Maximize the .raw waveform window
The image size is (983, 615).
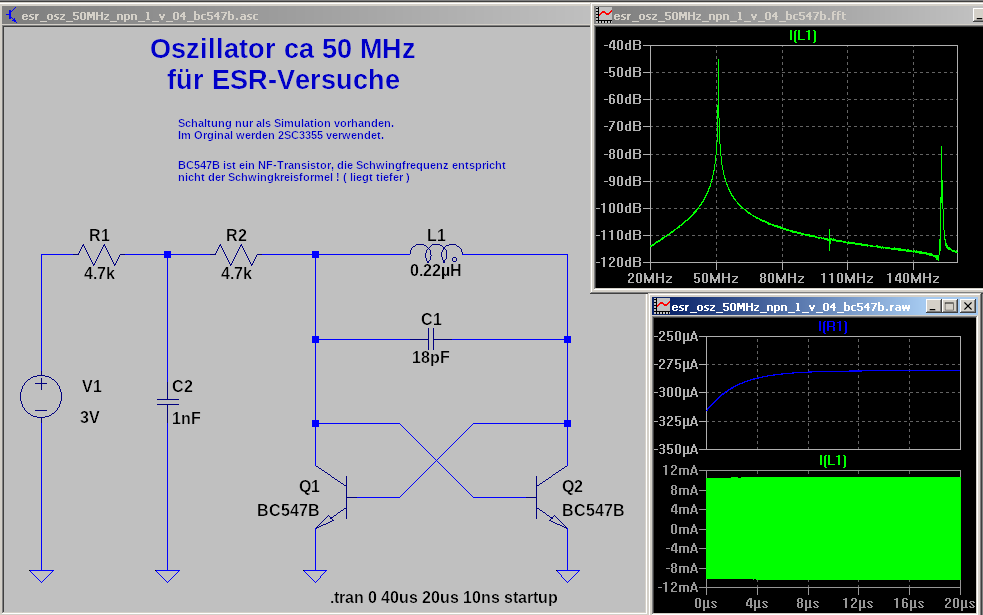pyautogui.click(x=950, y=306)
